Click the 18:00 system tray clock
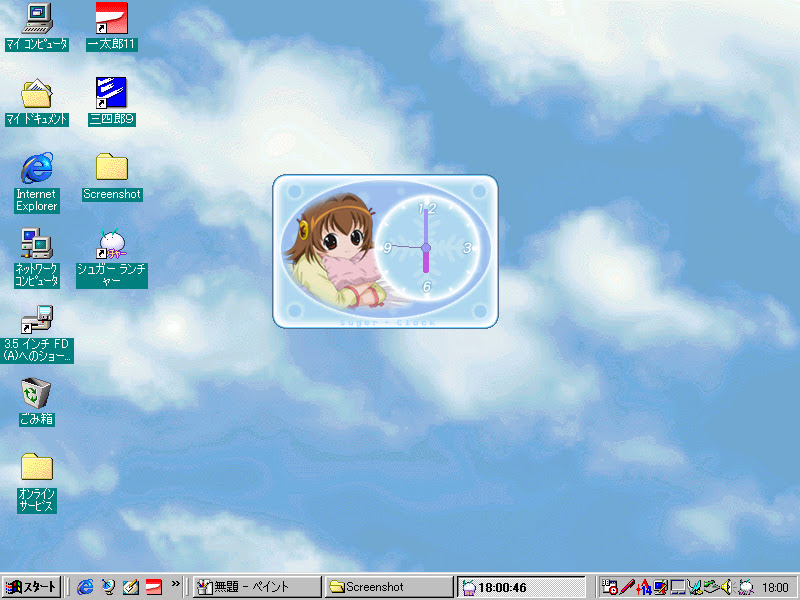Image resolution: width=800 pixels, height=600 pixels. pyautogui.click(x=775, y=588)
